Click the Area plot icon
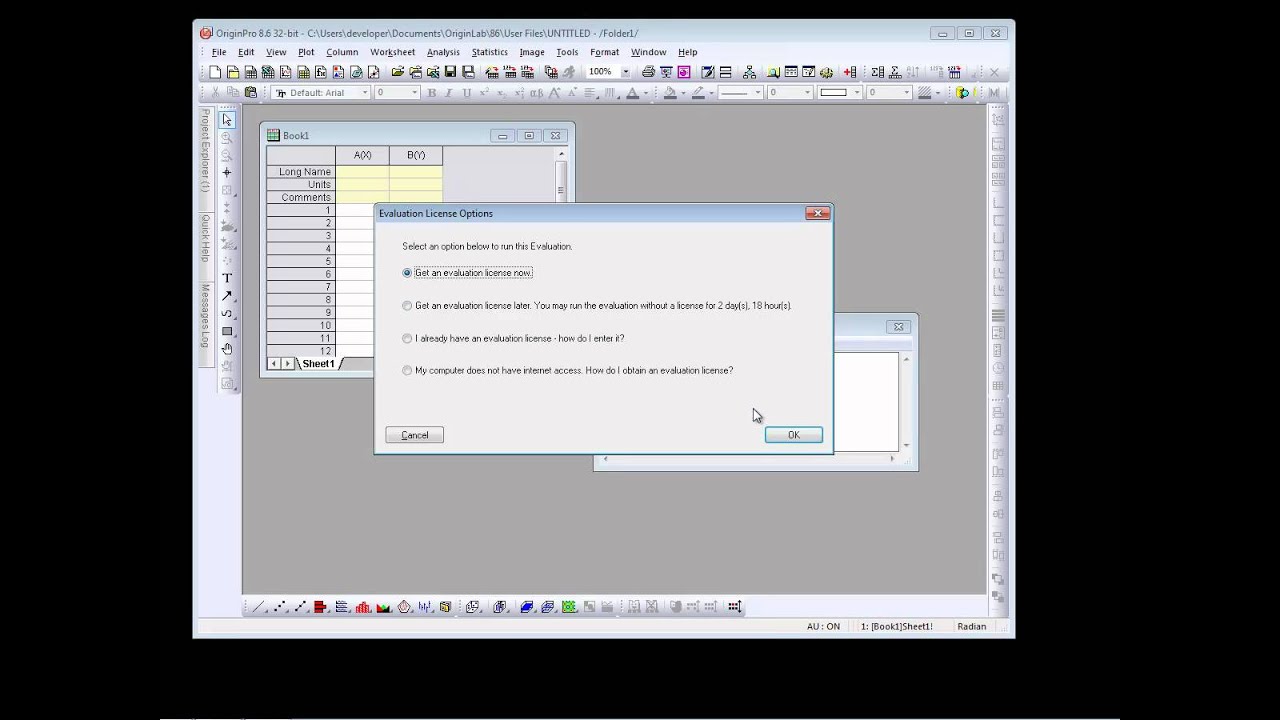The height and width of the screenshot is (720, 1280). tap(383, 606)
